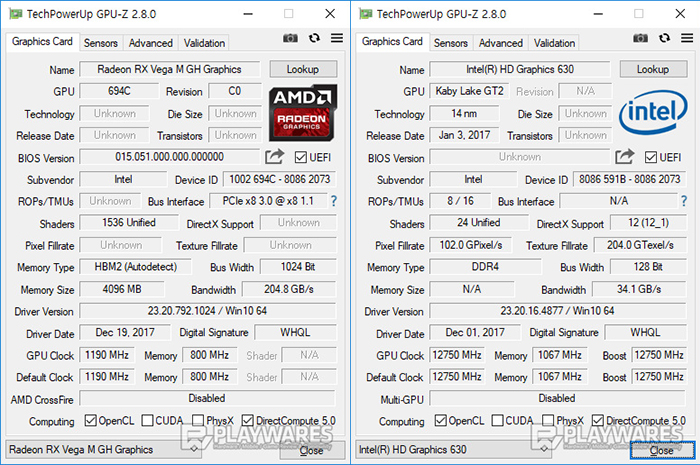Image resolution: width=700 pixels, height=465 pixels.
Task: Click the BIOS export share icon in the Intel window
Action: tap(624, 157)
